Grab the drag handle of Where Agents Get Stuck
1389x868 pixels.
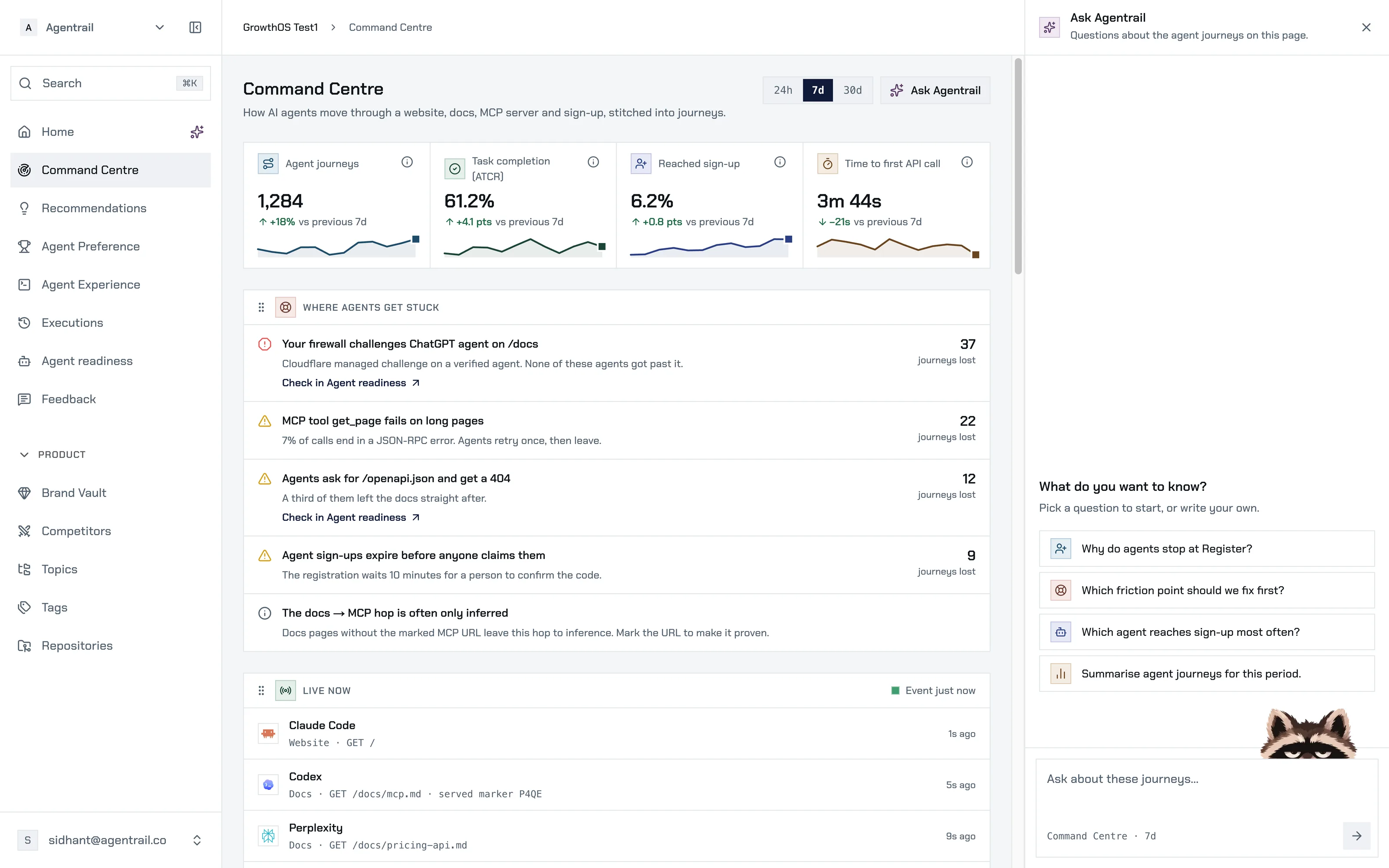(x=261, y=308)
